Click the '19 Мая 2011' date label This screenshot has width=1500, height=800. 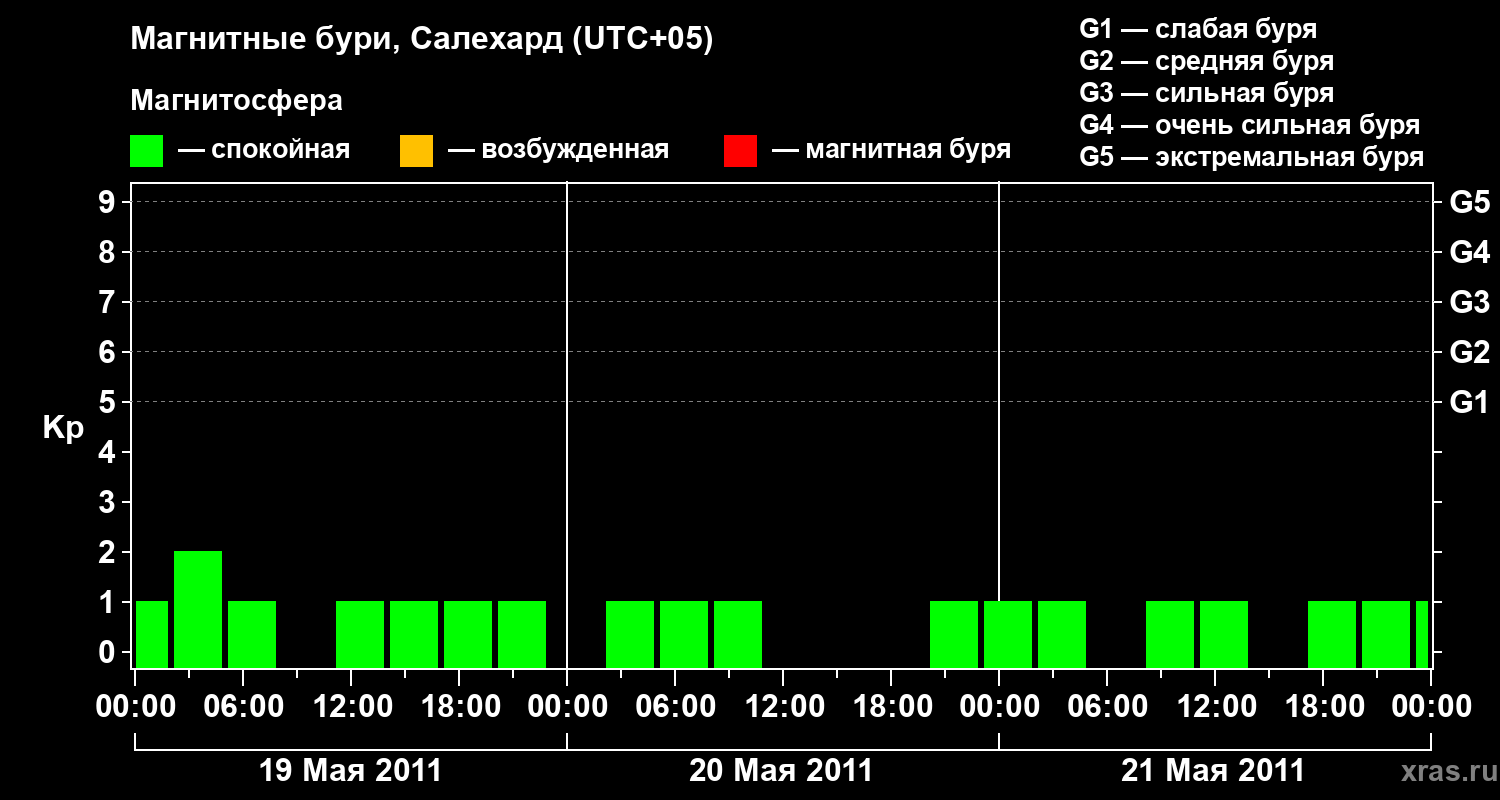350,771
